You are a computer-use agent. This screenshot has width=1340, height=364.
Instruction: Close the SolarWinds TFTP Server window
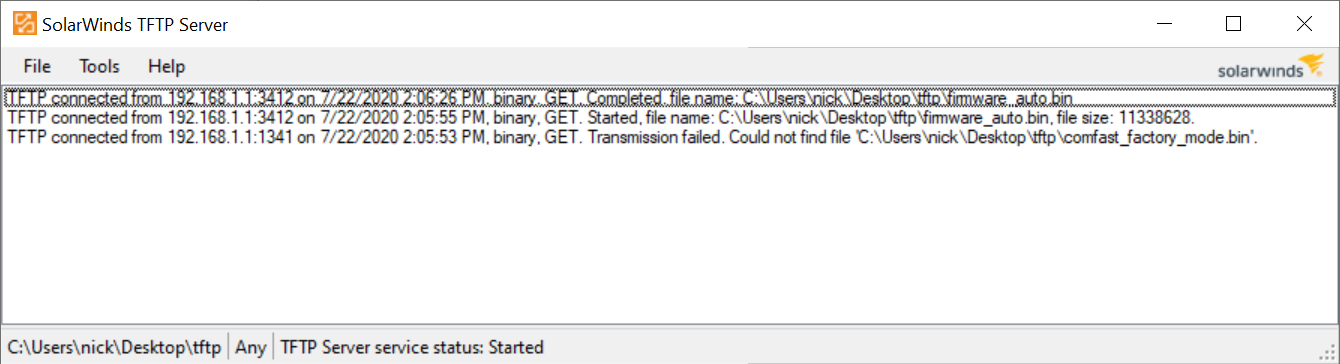pyautogui.click(x=1304, y=23)
